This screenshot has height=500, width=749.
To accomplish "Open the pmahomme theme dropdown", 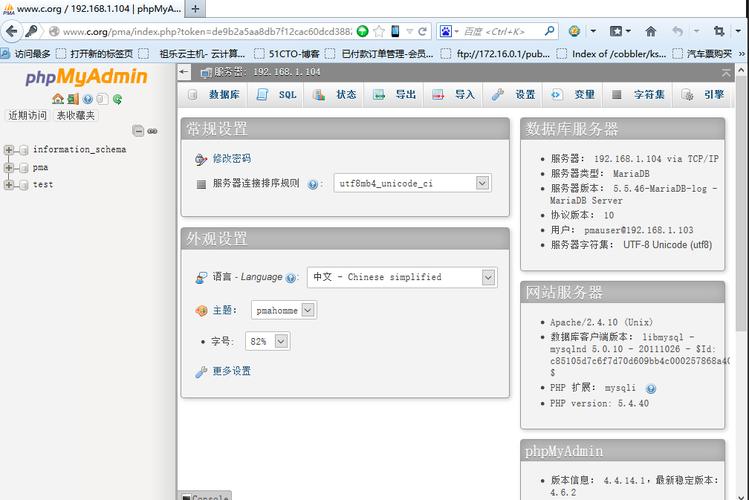I will tap(284, 310).
